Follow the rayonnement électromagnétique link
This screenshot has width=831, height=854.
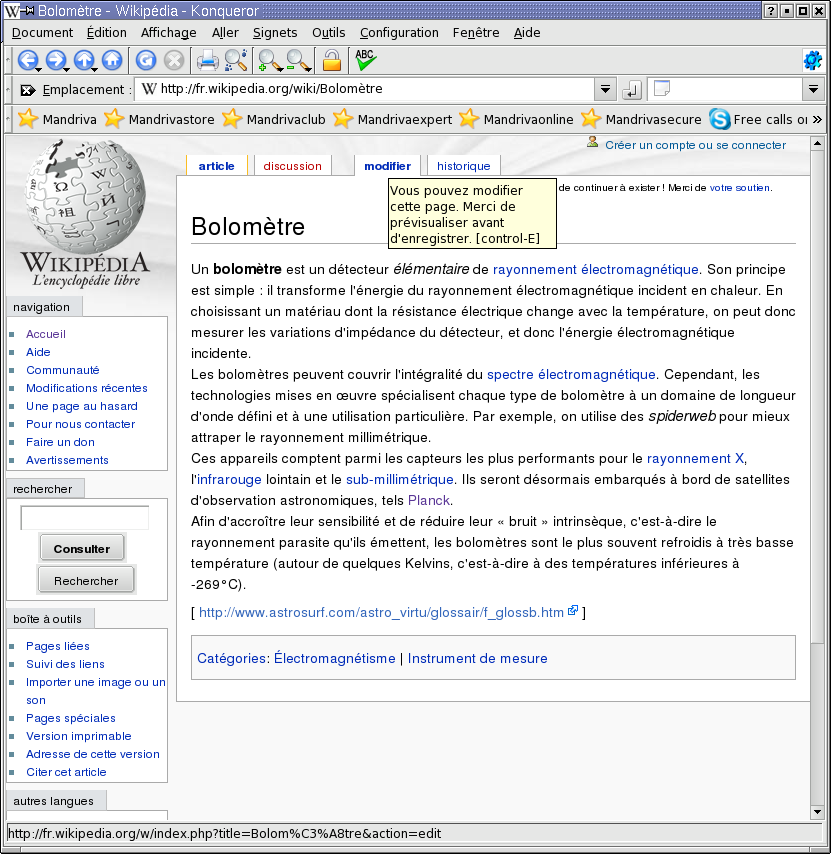coord(595,269)
